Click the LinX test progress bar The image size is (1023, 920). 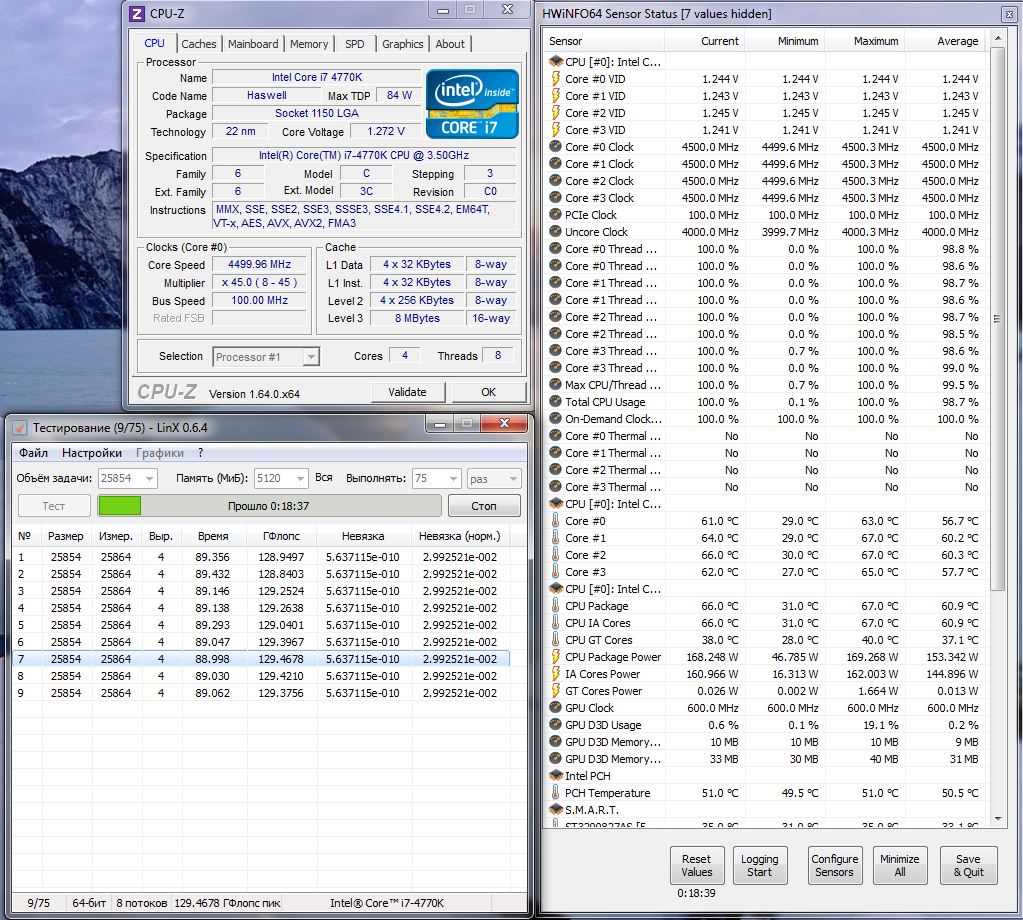click(269, 506)
